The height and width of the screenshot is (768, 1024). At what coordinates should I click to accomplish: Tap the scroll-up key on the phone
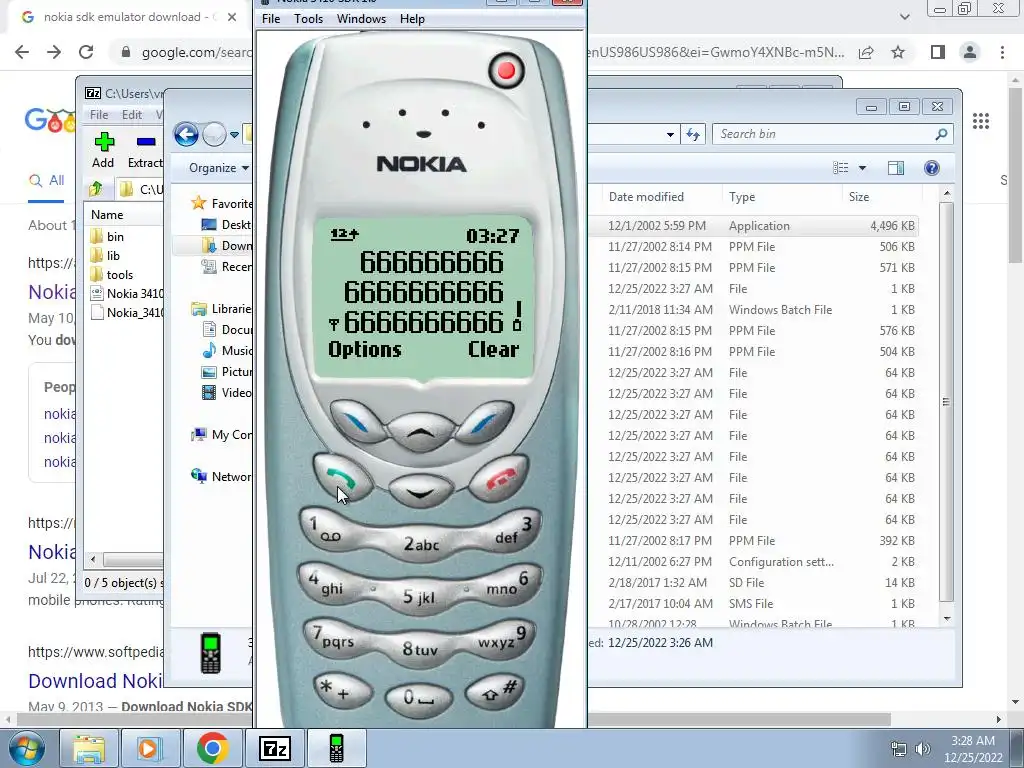(x=421, y=431)
